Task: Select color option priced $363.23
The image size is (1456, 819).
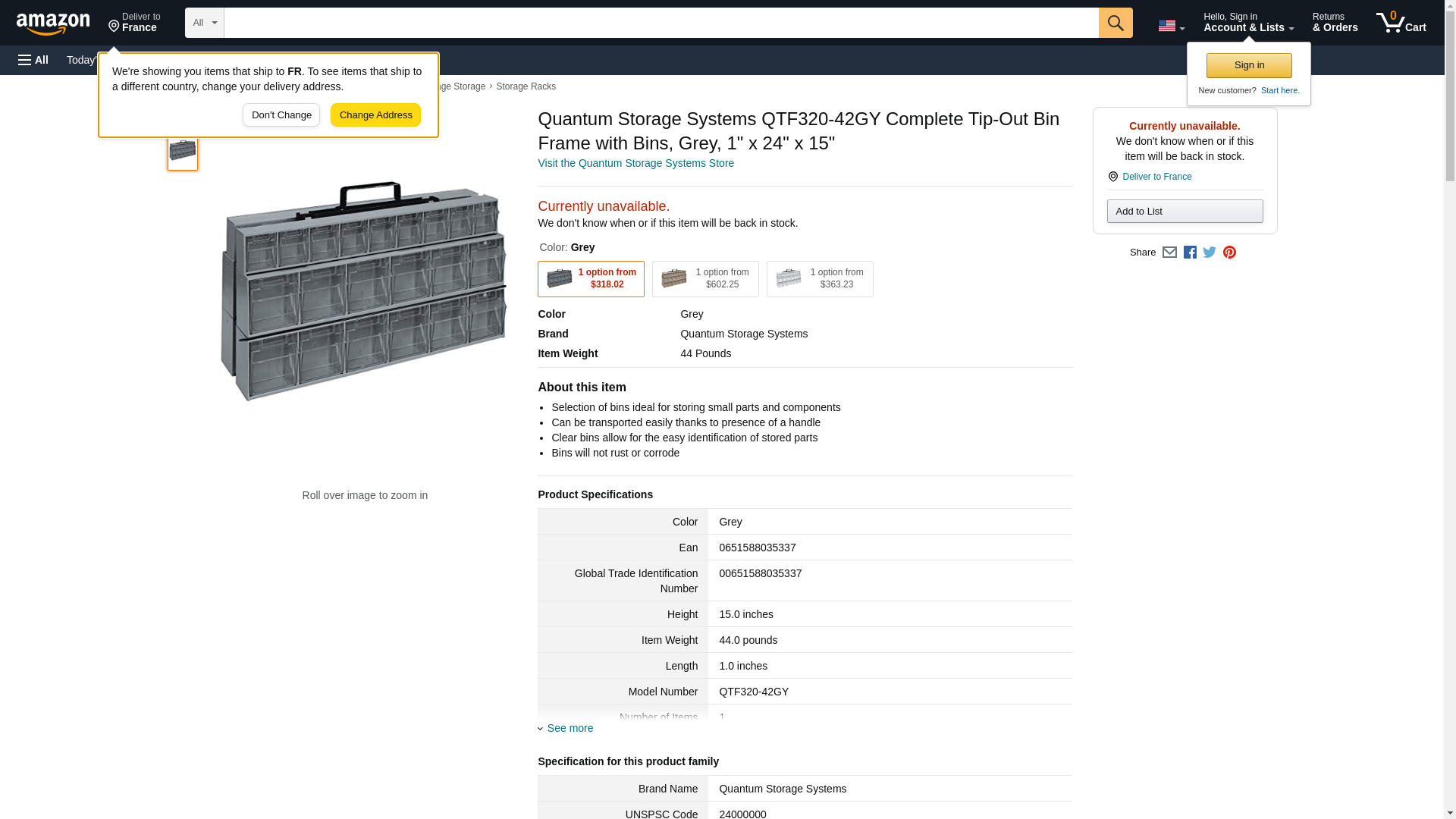Action: tap(820, 279)
